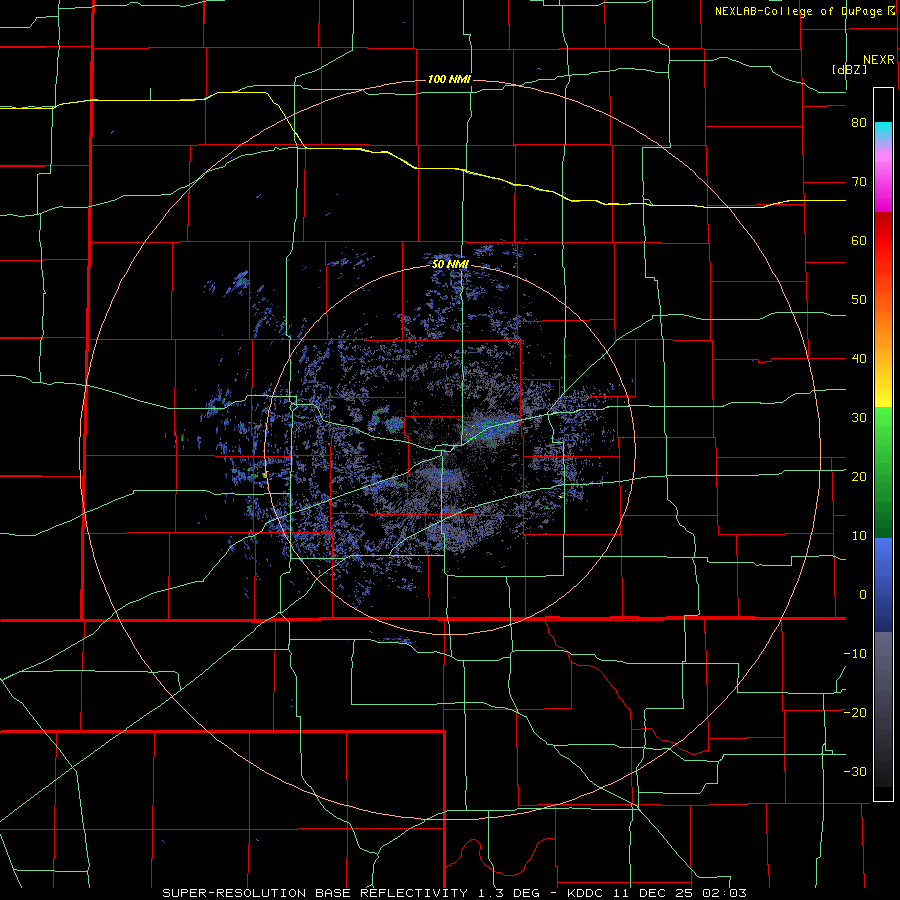Click the green band of the color bar
Screen dimensions: 900x900
click(x=883, y=472)
